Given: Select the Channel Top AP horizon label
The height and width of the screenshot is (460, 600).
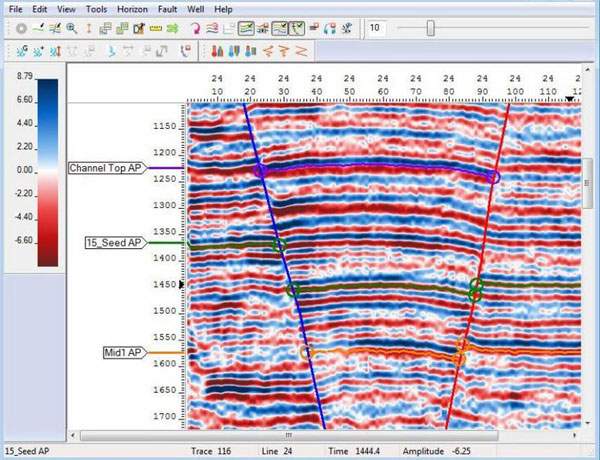Looking at the screenshot, I should tap(105, 169).
